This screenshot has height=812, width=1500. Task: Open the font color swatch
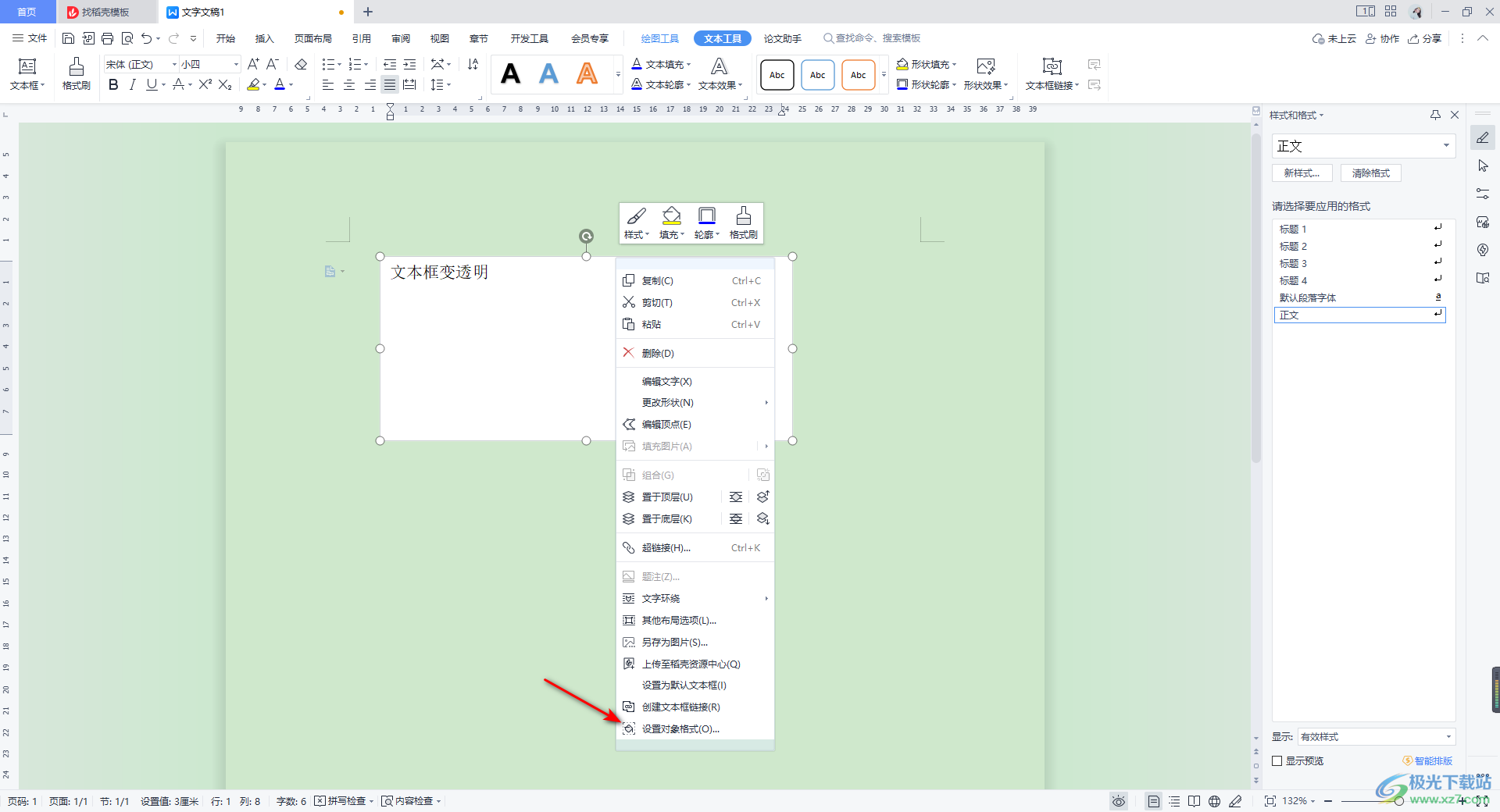(x=281, y=85)
